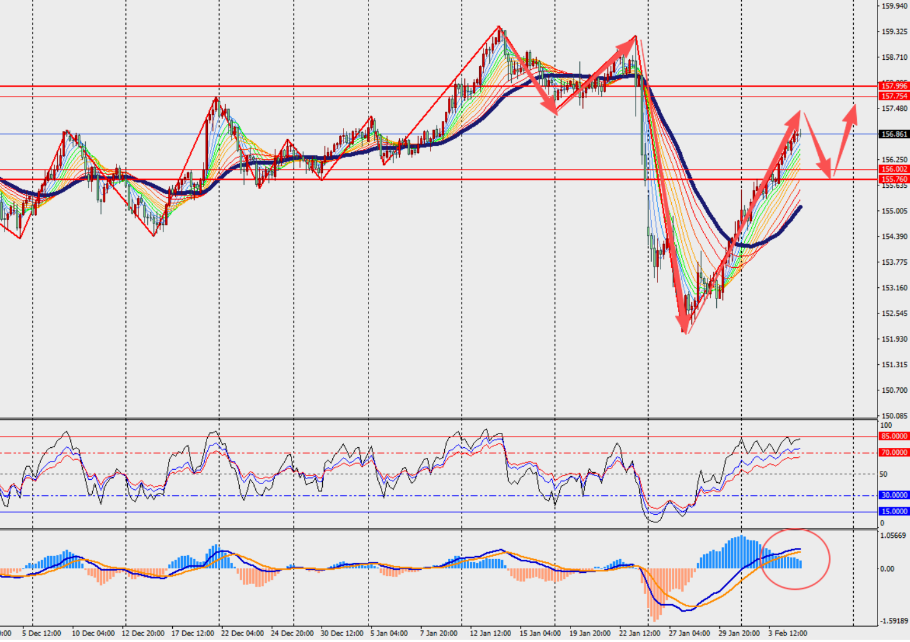
Task: Select the 12 Jan 12:00 date label
Action: [x=490, y=634]
